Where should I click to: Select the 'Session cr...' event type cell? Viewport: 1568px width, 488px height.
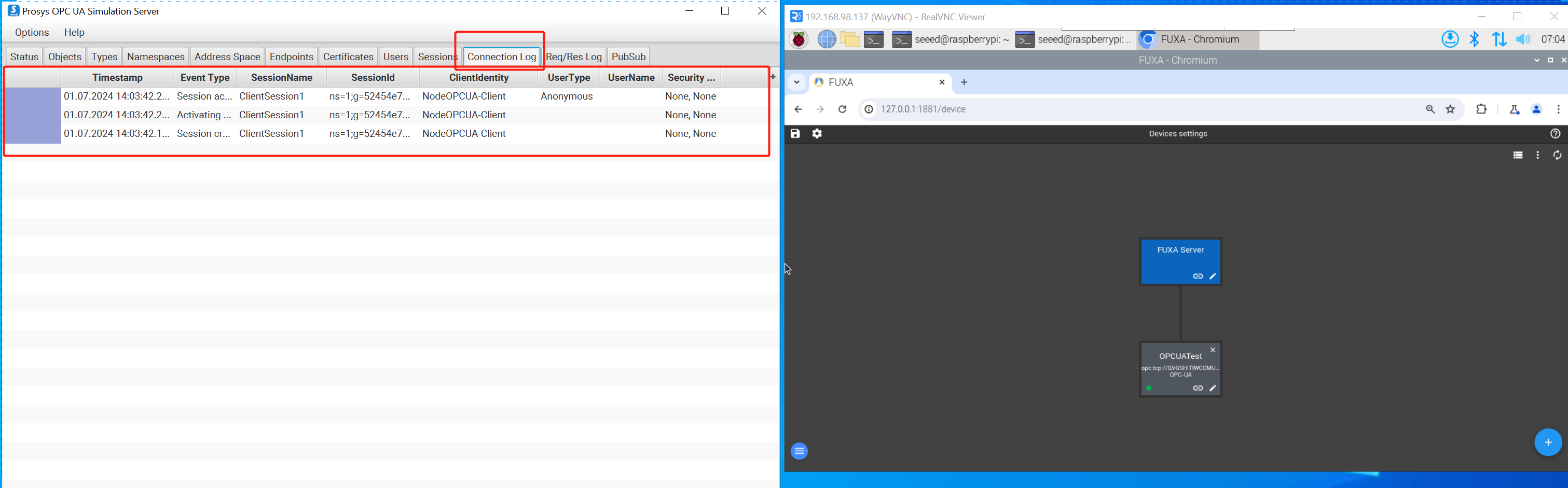tap(204, 134)
